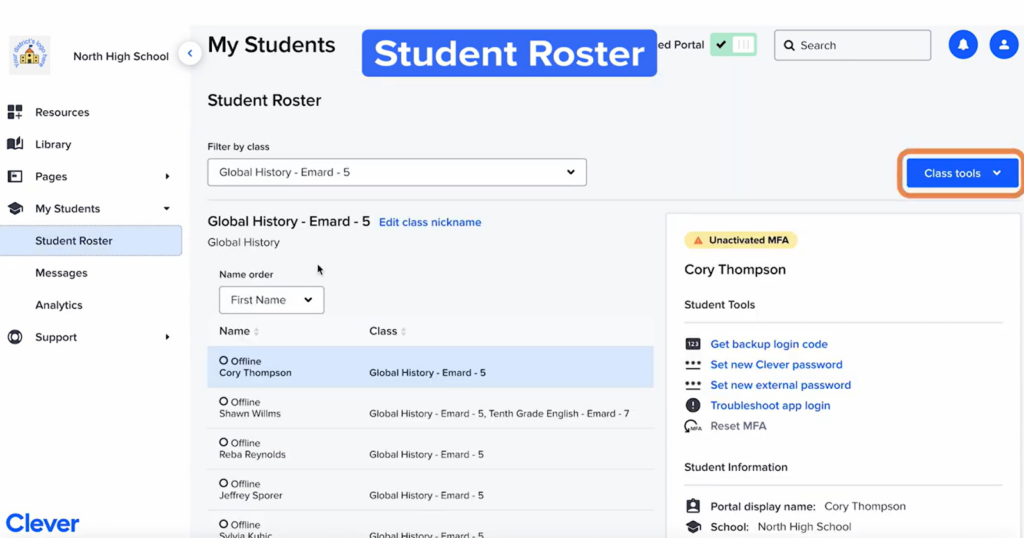Go to Analytics in the sidebar
The width and height of the screenshot is (1024, 538).
59,305
